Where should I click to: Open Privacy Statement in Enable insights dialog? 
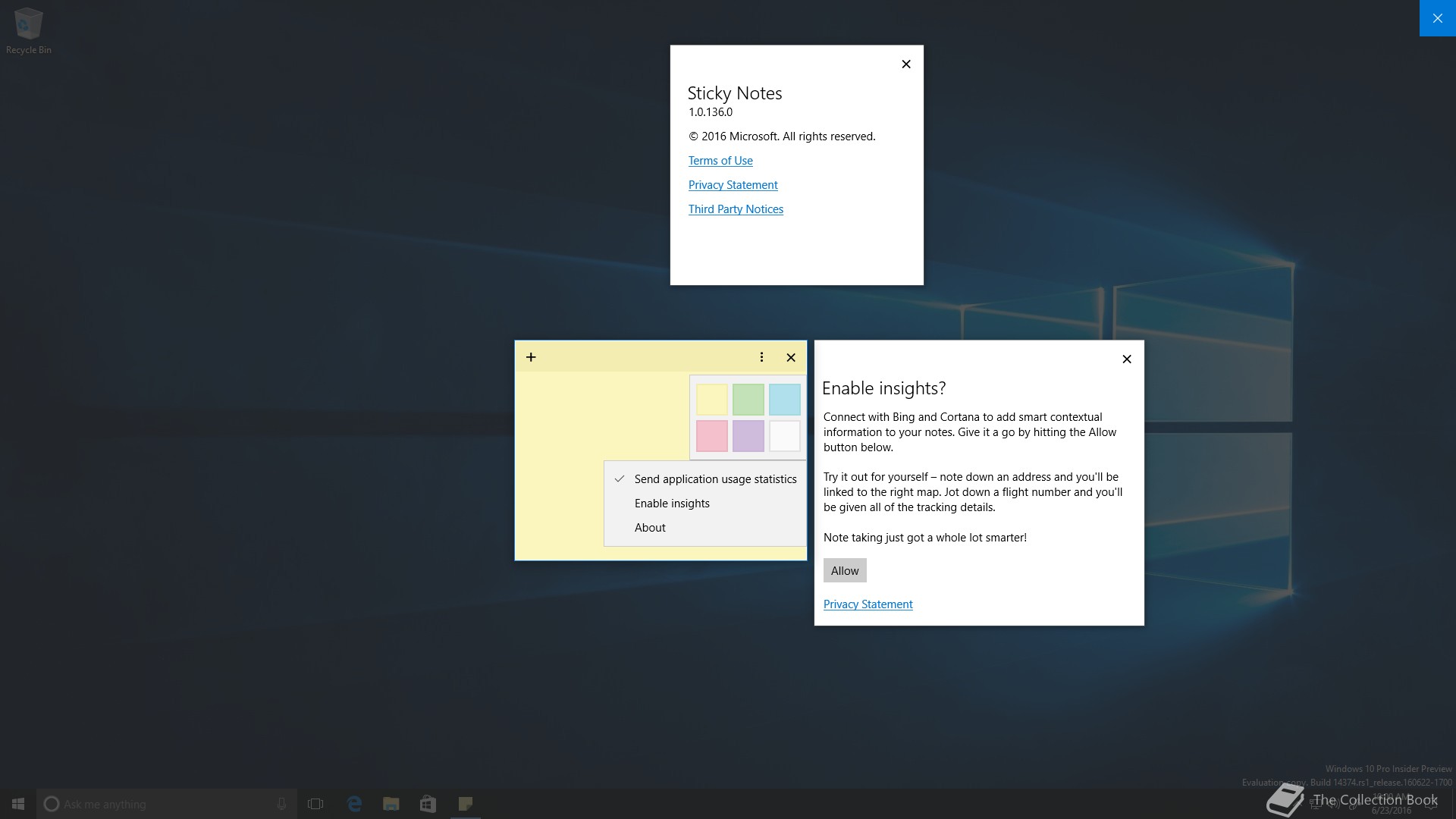(868, 604)
